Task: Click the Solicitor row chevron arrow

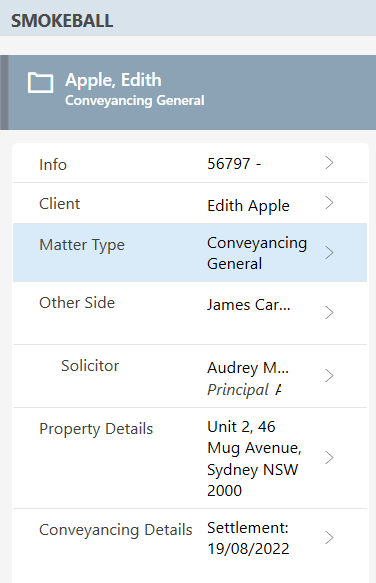Action: pos(329,376)
